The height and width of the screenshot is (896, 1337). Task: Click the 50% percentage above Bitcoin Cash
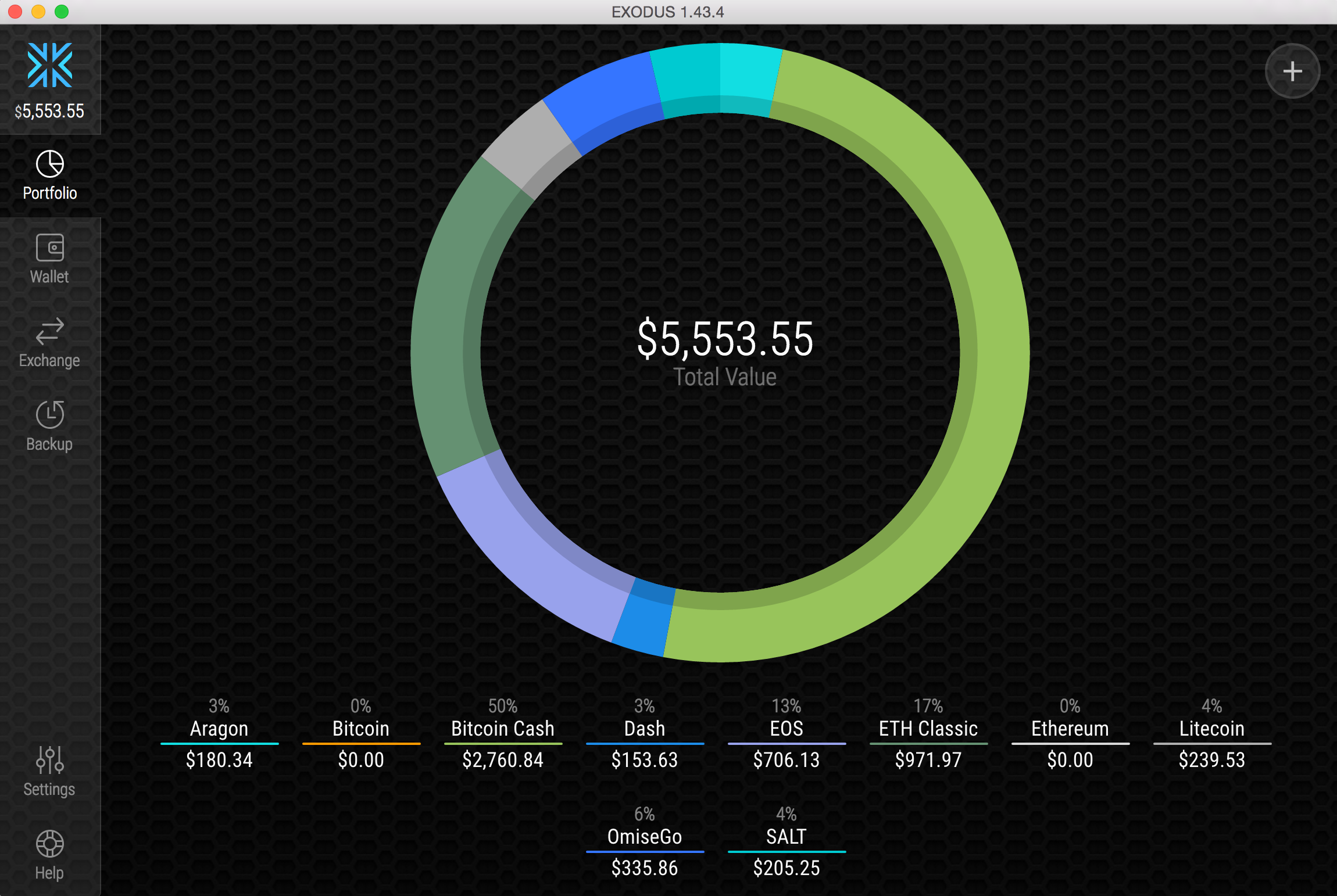(x=503, y=706)
